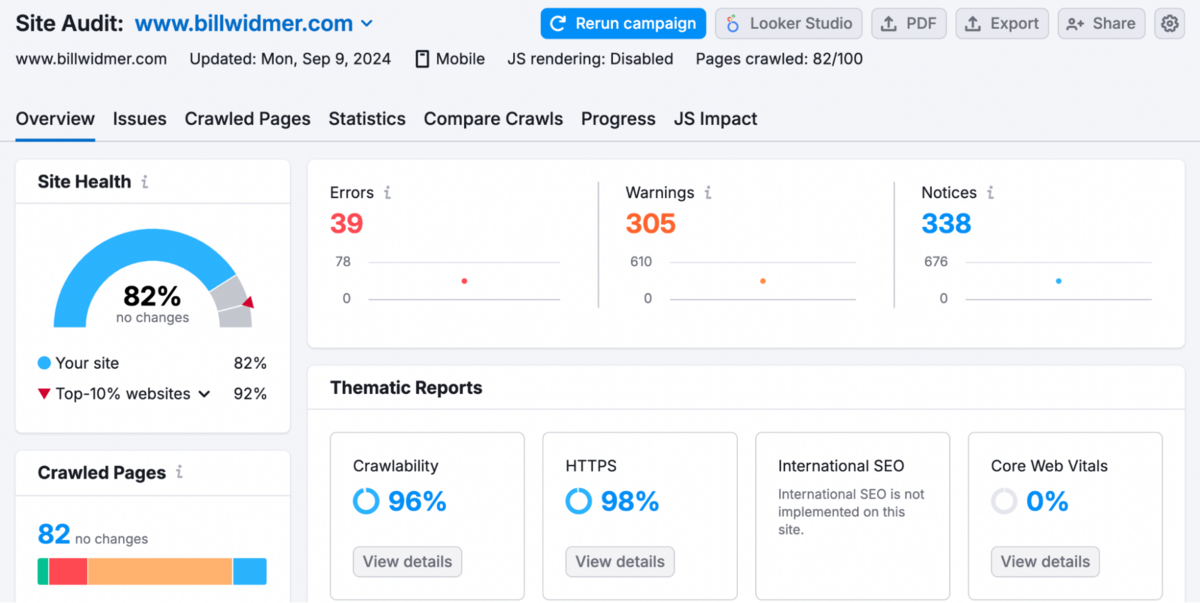This screenshot has height=603, width=1200.
Task: Click Rerun campaign button
Action: pyautogui.click(x=623, y=23)
